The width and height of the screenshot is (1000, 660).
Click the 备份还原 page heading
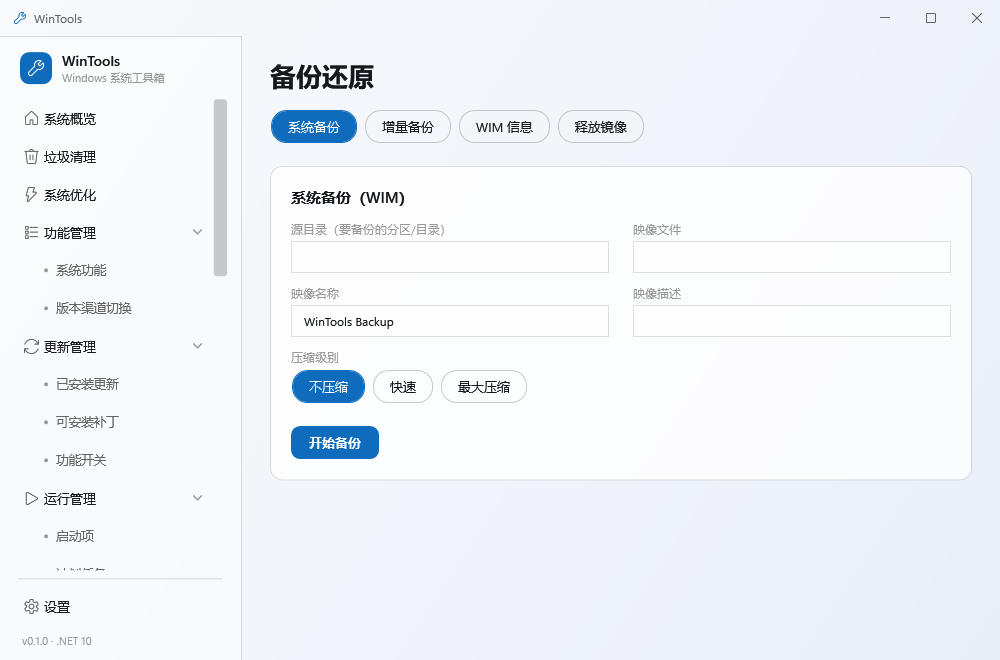pos(321,77)
